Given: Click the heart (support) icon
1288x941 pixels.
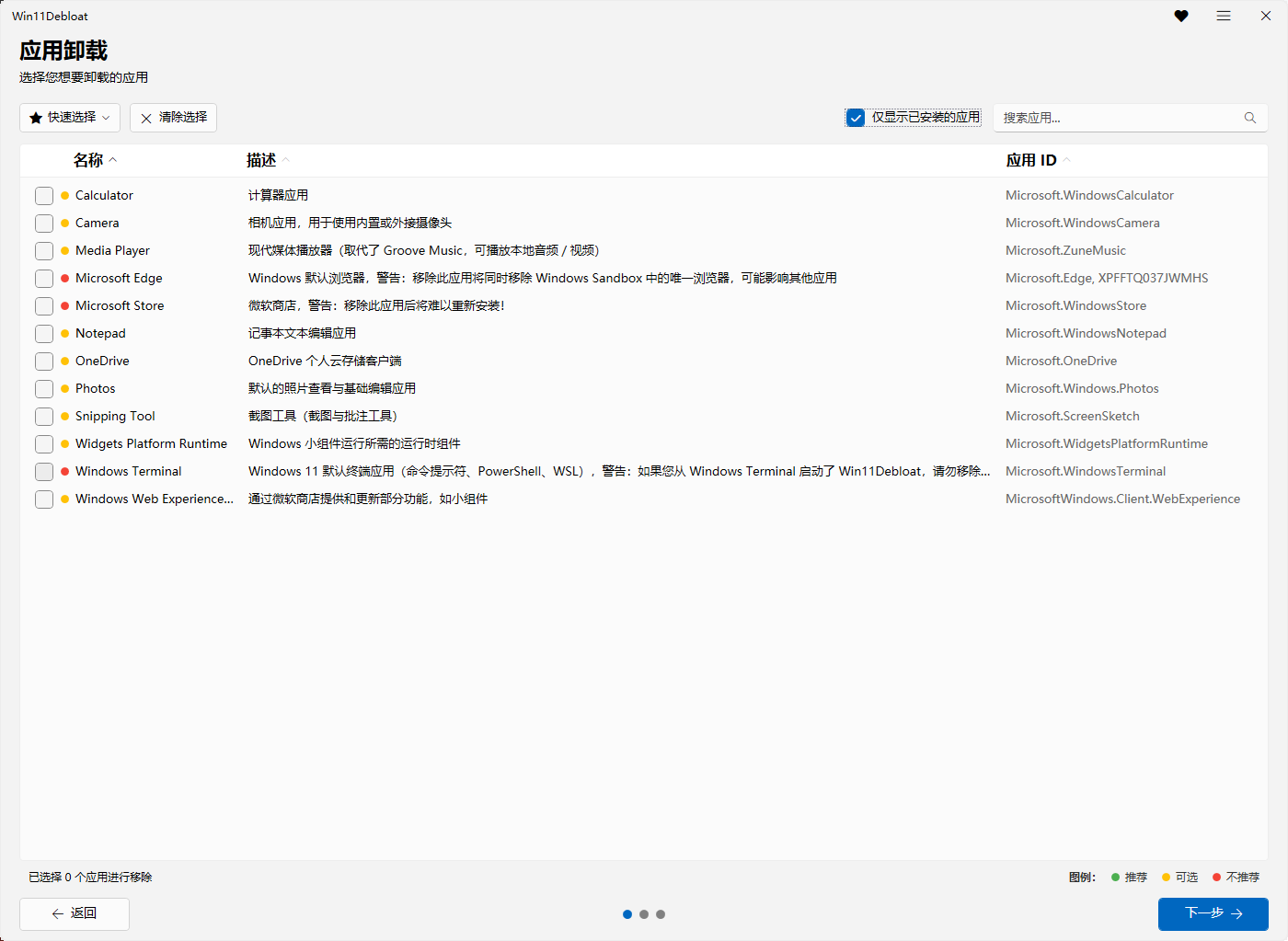Looking at the screenshot, I should (x=1181, y=16).
